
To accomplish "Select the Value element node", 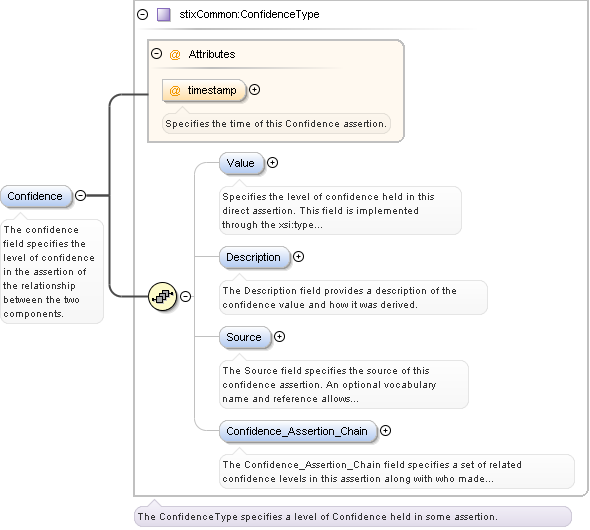I will [242, 163].
